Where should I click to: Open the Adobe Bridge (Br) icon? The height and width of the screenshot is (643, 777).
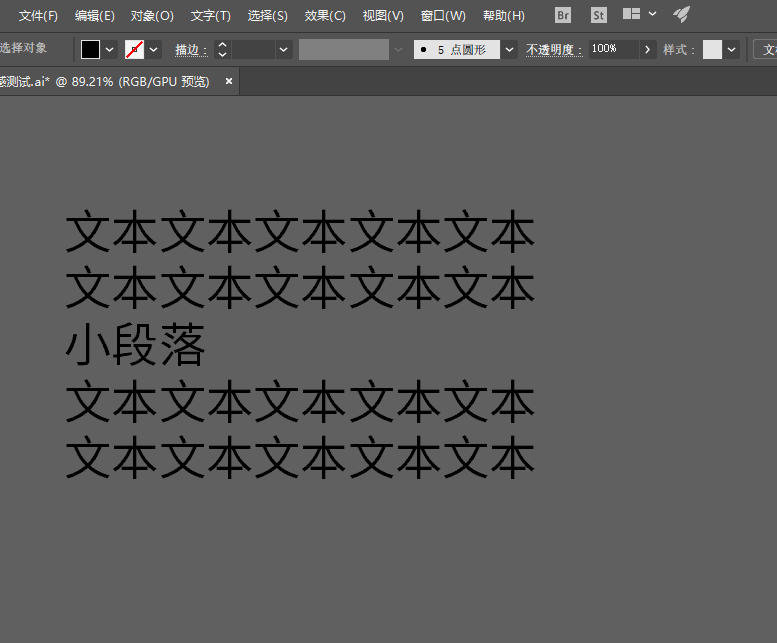pyautogui.click(x=563, y=15)
